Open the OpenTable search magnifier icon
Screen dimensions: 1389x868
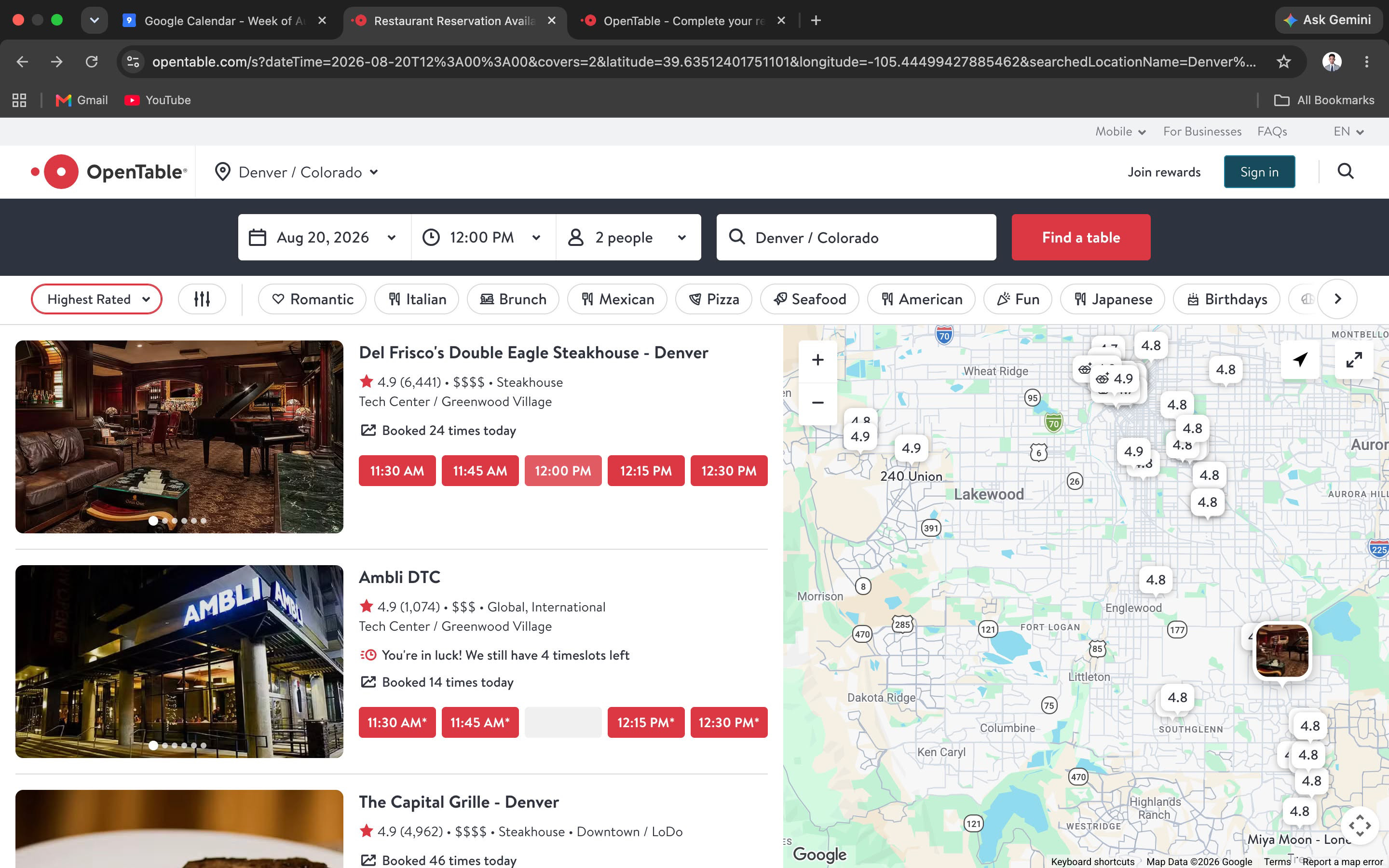point(1346,171)
